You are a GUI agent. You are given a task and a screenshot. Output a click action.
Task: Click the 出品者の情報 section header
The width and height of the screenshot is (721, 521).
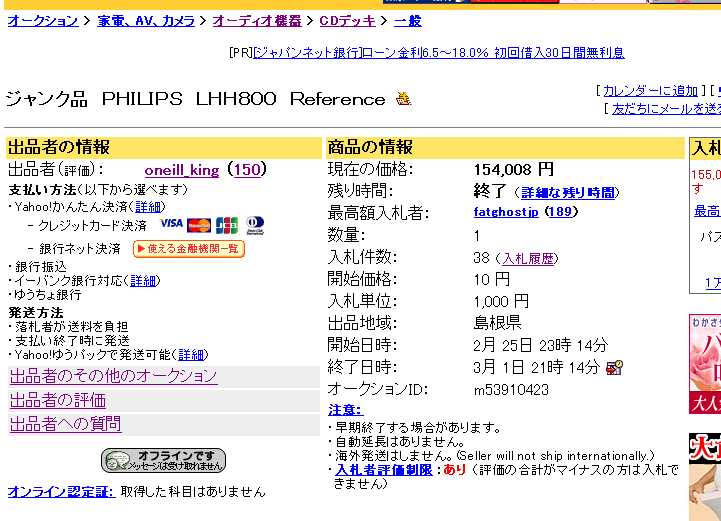coord(164,148)
